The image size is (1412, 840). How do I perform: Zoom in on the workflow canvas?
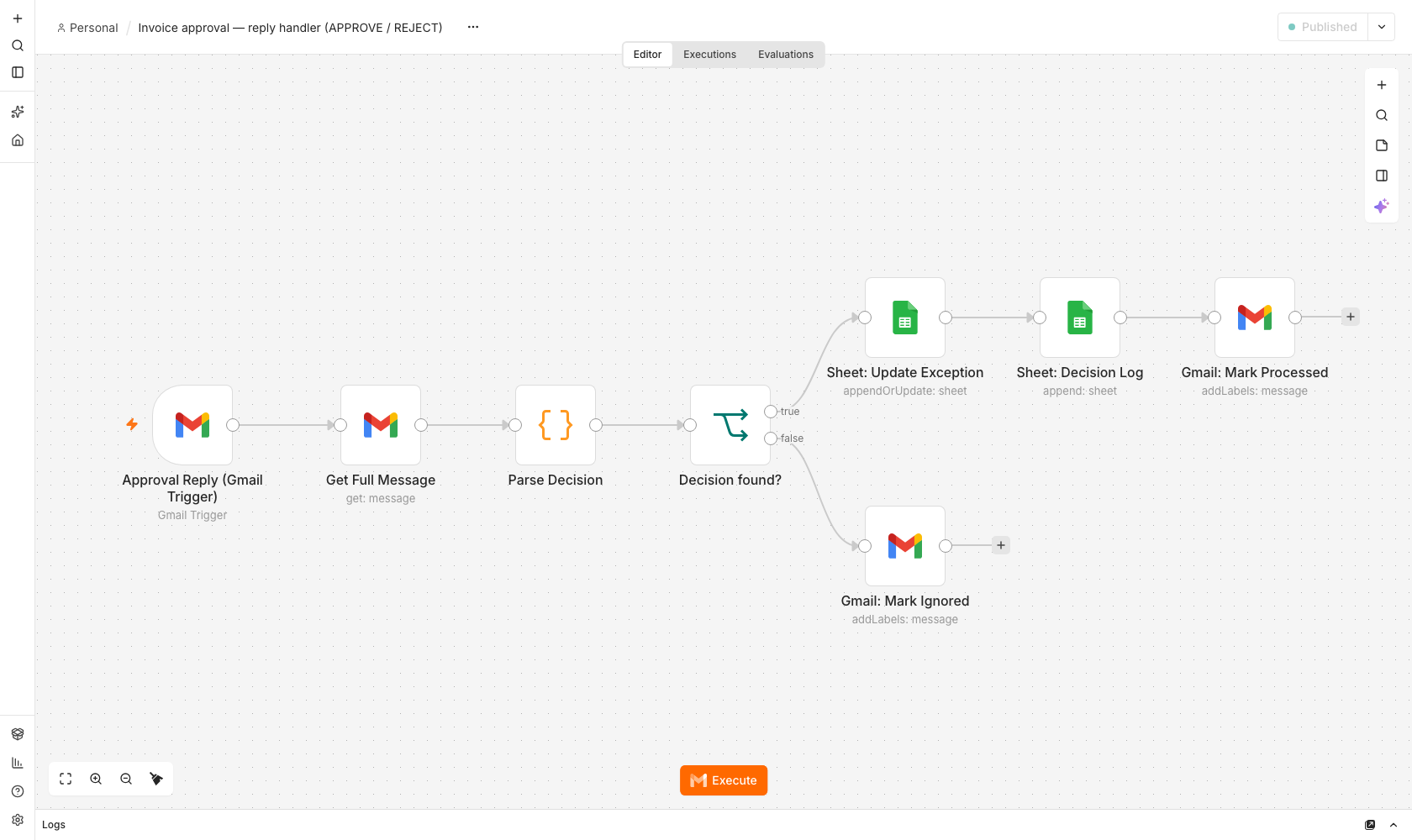[x=96, y=779]
